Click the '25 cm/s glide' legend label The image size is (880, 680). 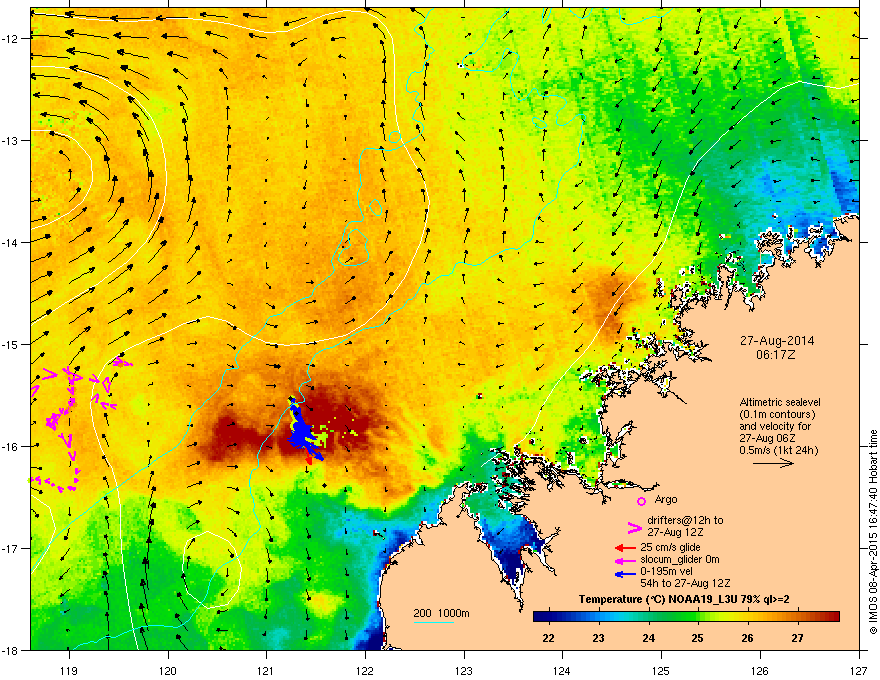tap(670, 547)
